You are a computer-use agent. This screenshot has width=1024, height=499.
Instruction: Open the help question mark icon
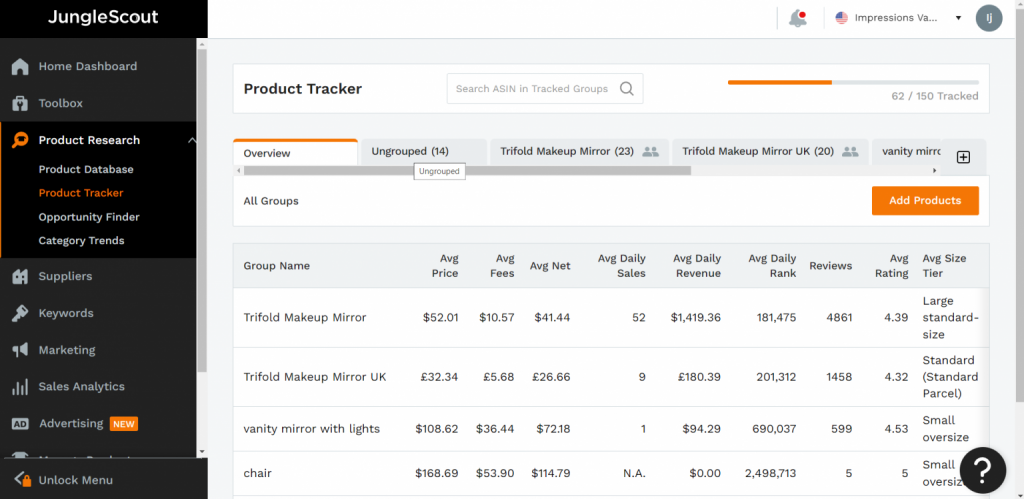tap(983, 470)
